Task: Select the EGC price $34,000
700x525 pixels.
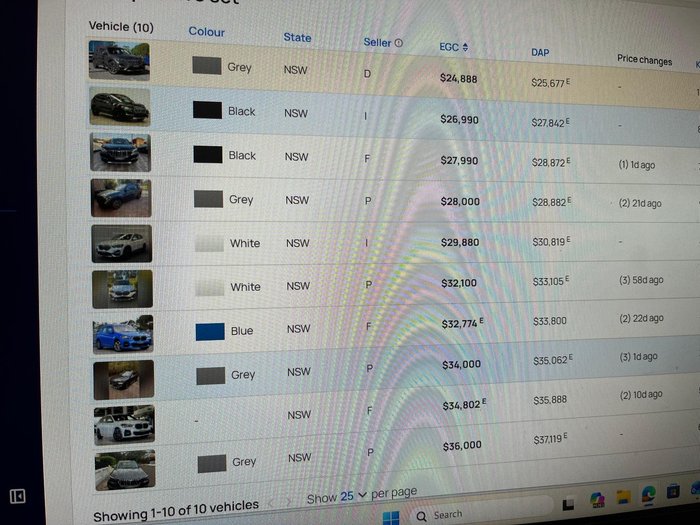Action: [x=462, y=364]
